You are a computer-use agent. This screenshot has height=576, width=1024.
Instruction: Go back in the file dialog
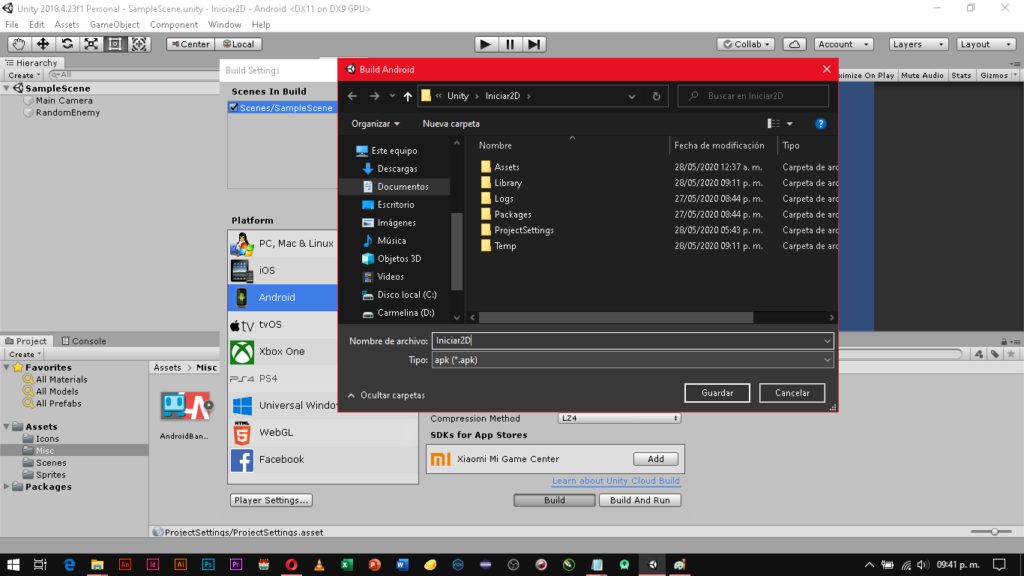coord(353,96)
